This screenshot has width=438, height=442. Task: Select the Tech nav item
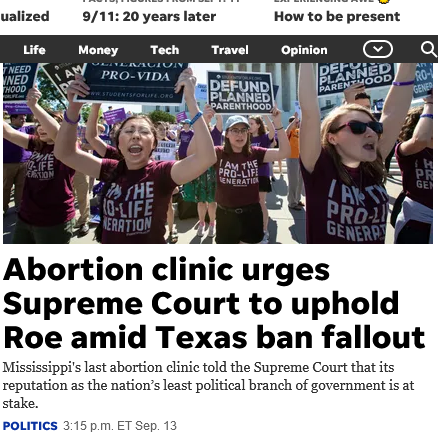(165, 50)
